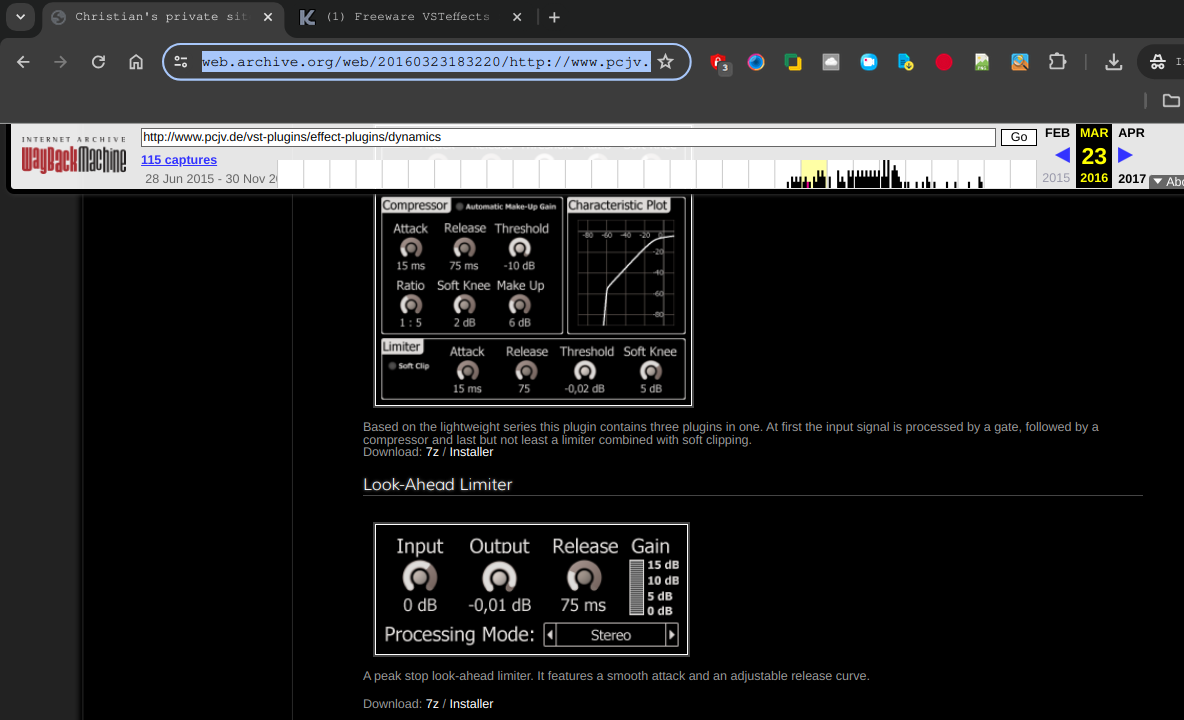Click the Characteristic Plot graph

626,273
